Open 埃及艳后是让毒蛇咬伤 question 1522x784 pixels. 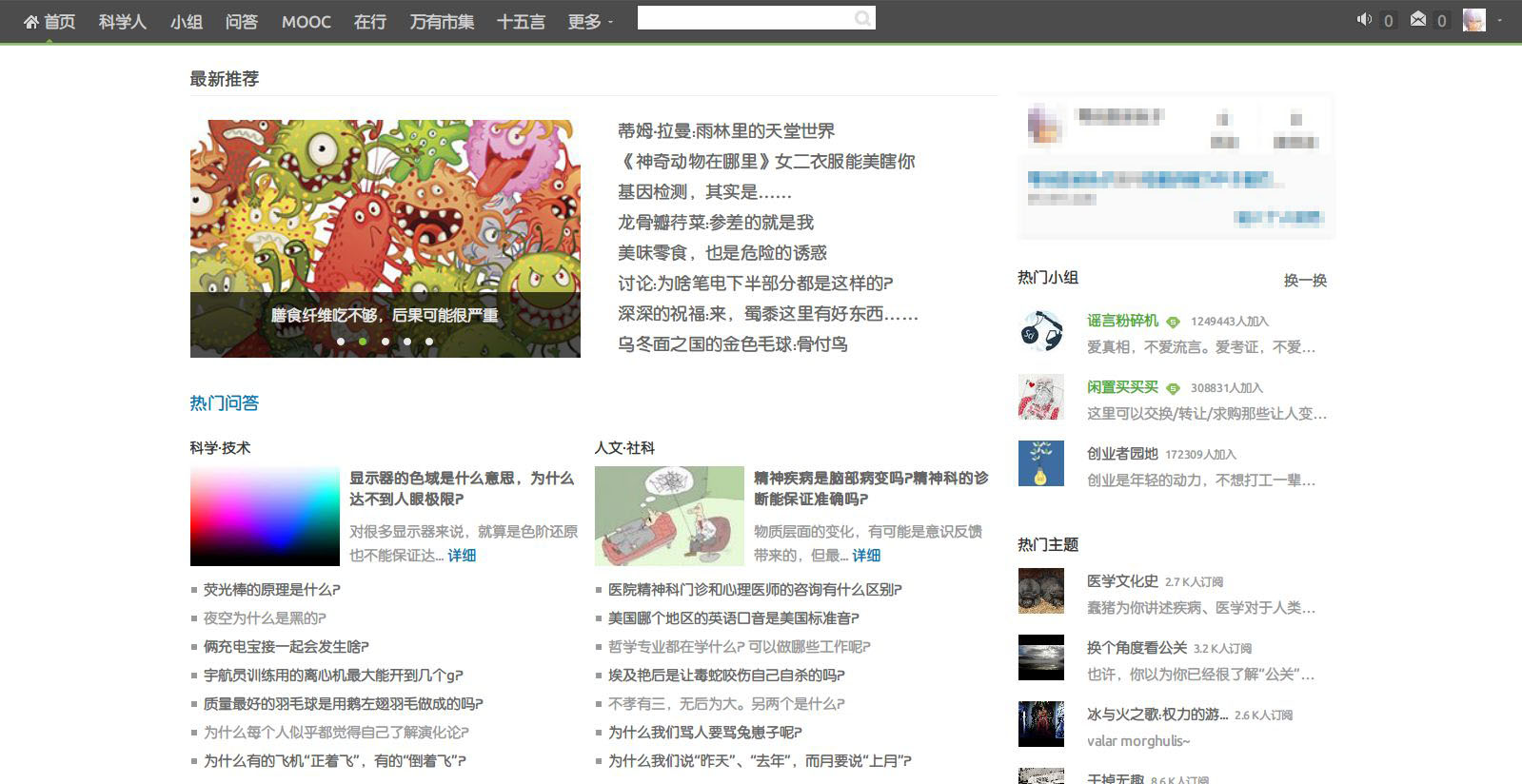point(726,676)
